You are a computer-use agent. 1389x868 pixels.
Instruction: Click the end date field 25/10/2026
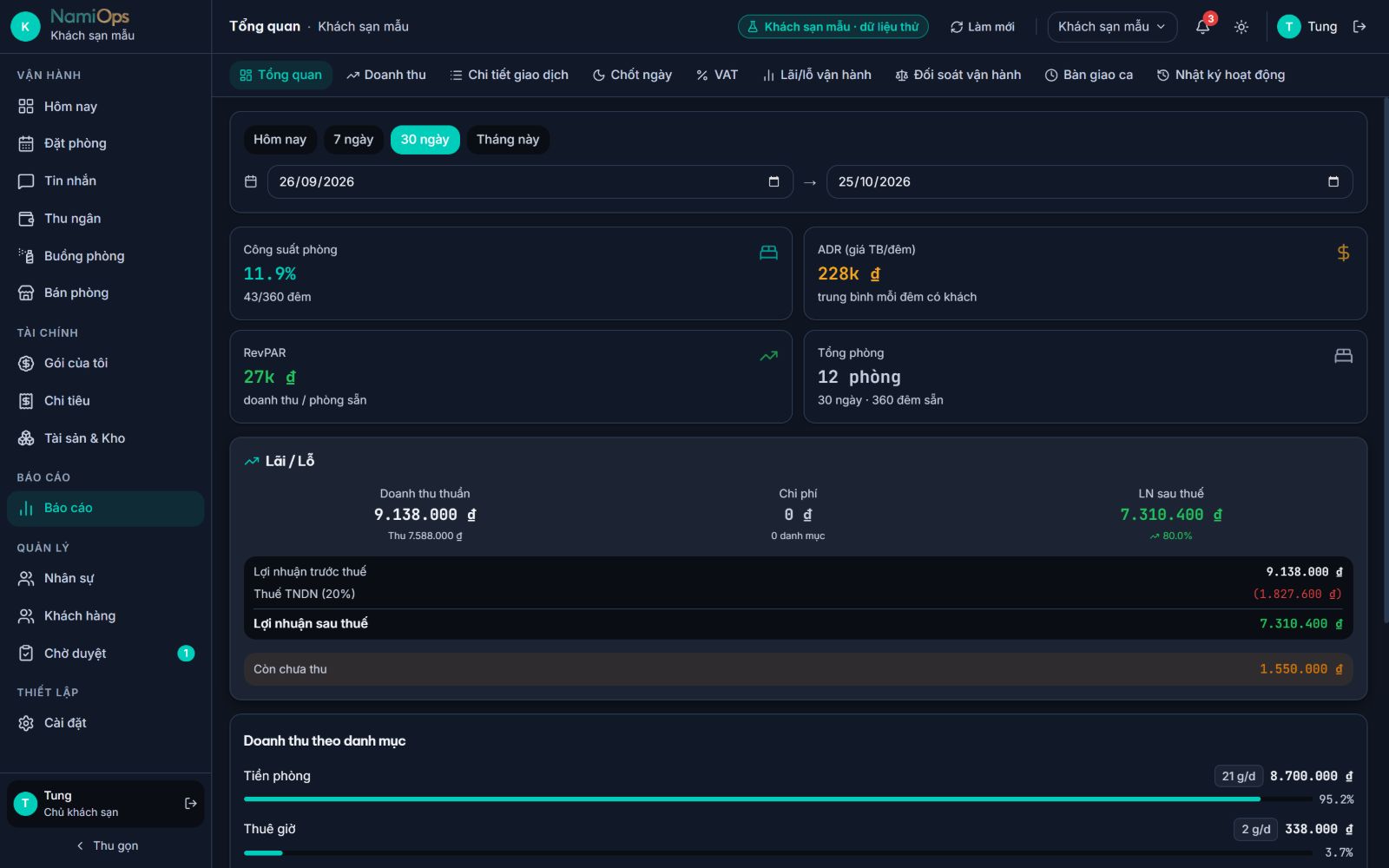(1089, 182)
